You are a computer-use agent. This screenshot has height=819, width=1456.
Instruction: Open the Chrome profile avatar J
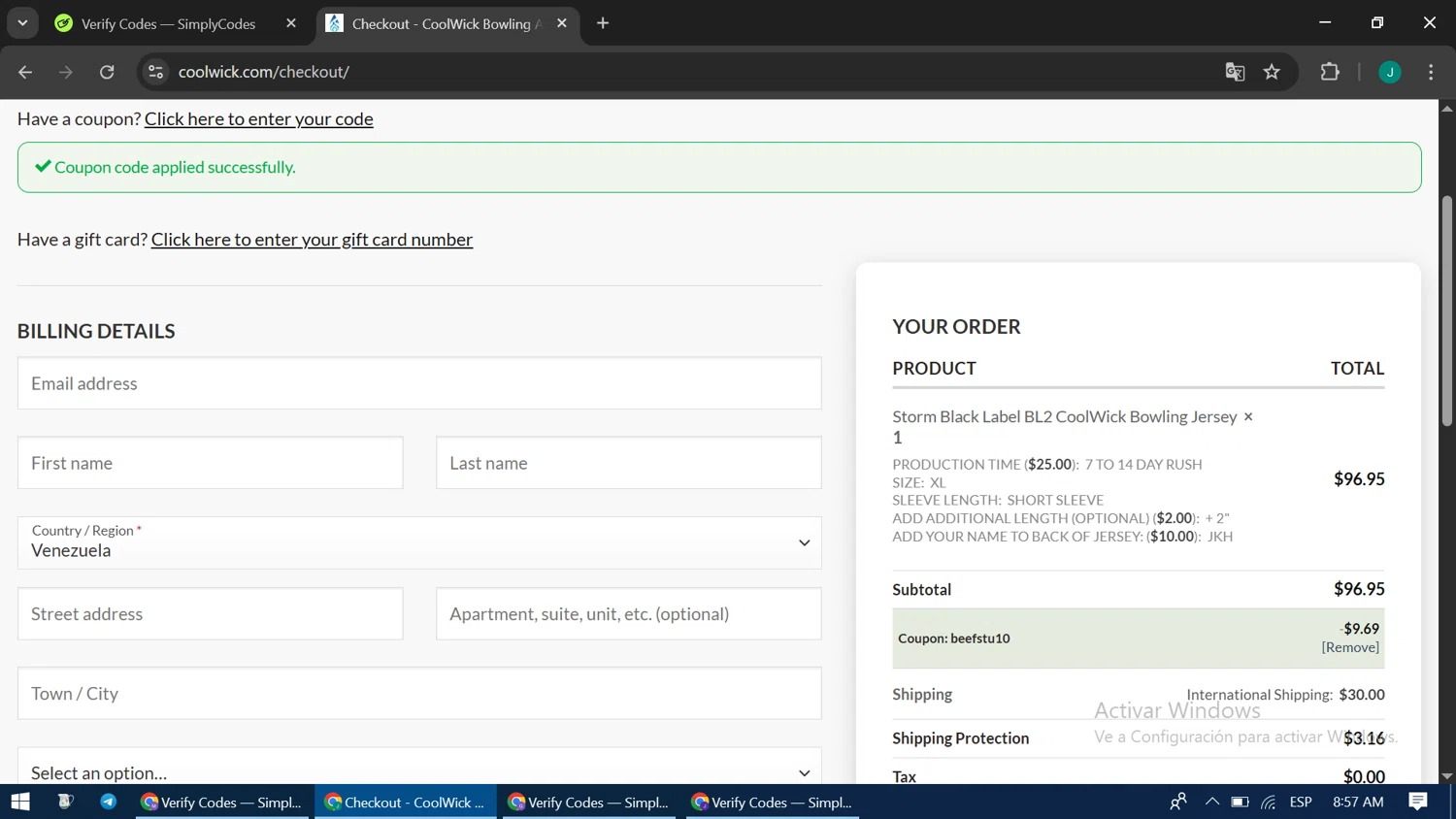[1390, 72]
